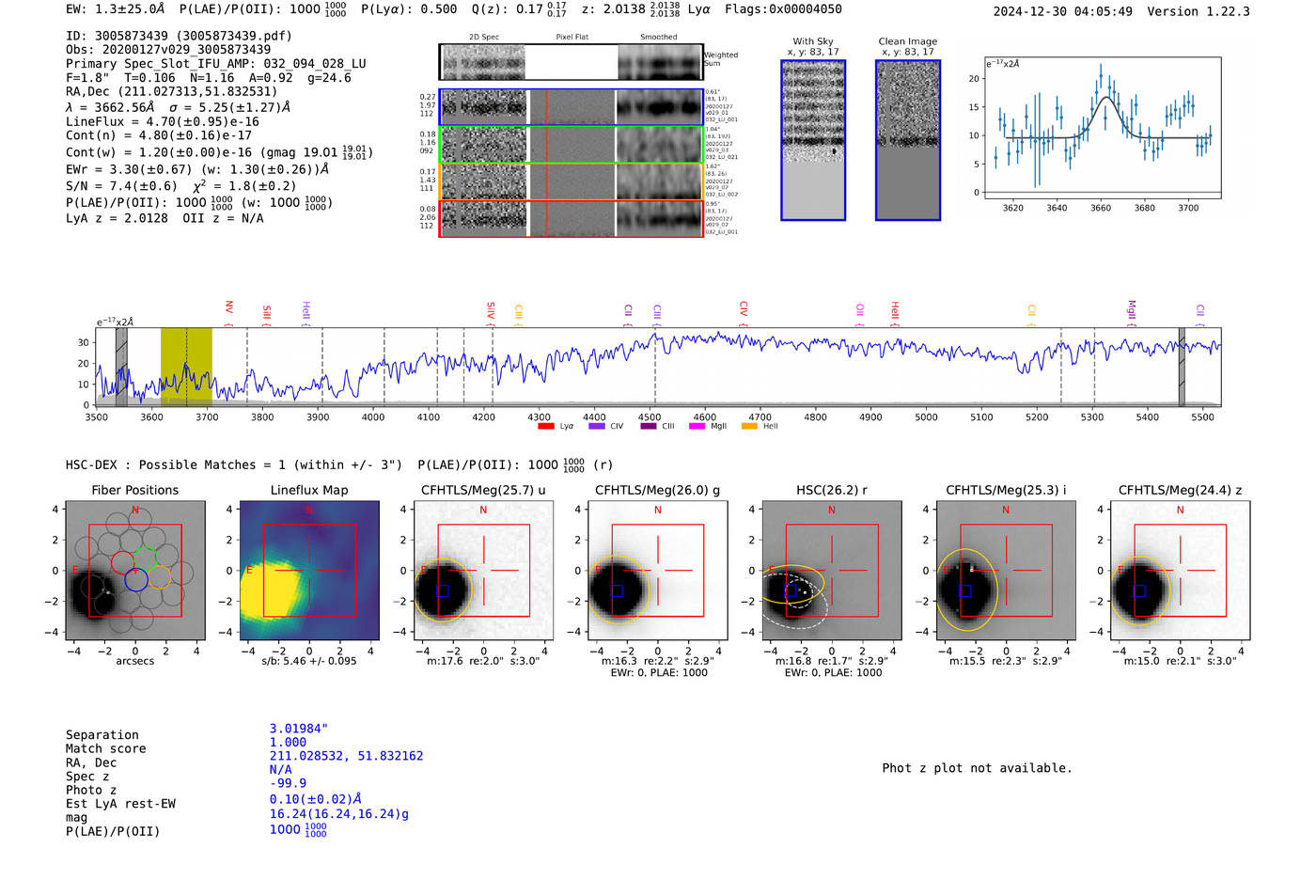Open the With Sky cutout image
The height and width of the screenshot is (896, 1316).
(813, 140)
